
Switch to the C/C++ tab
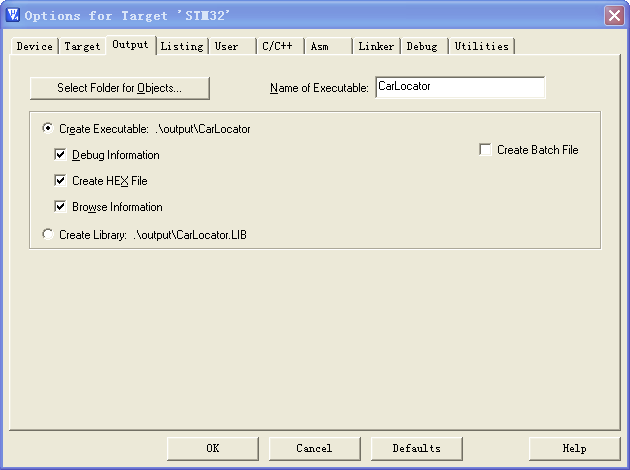click(280, 46)
